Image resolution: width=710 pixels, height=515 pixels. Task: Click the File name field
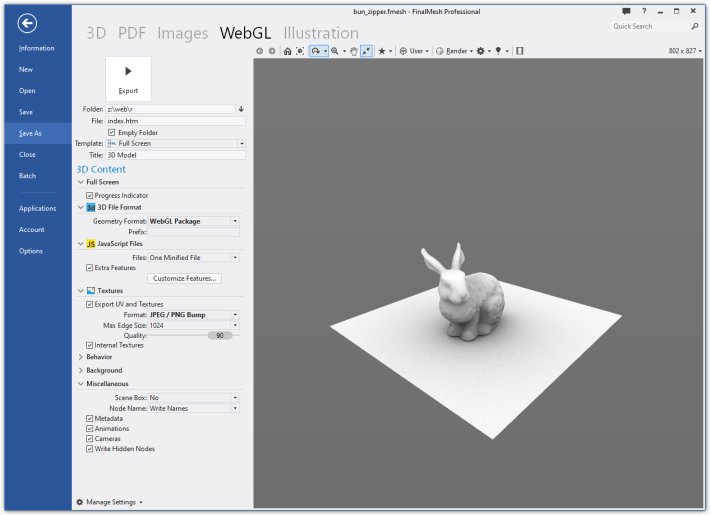coord(176,121)
